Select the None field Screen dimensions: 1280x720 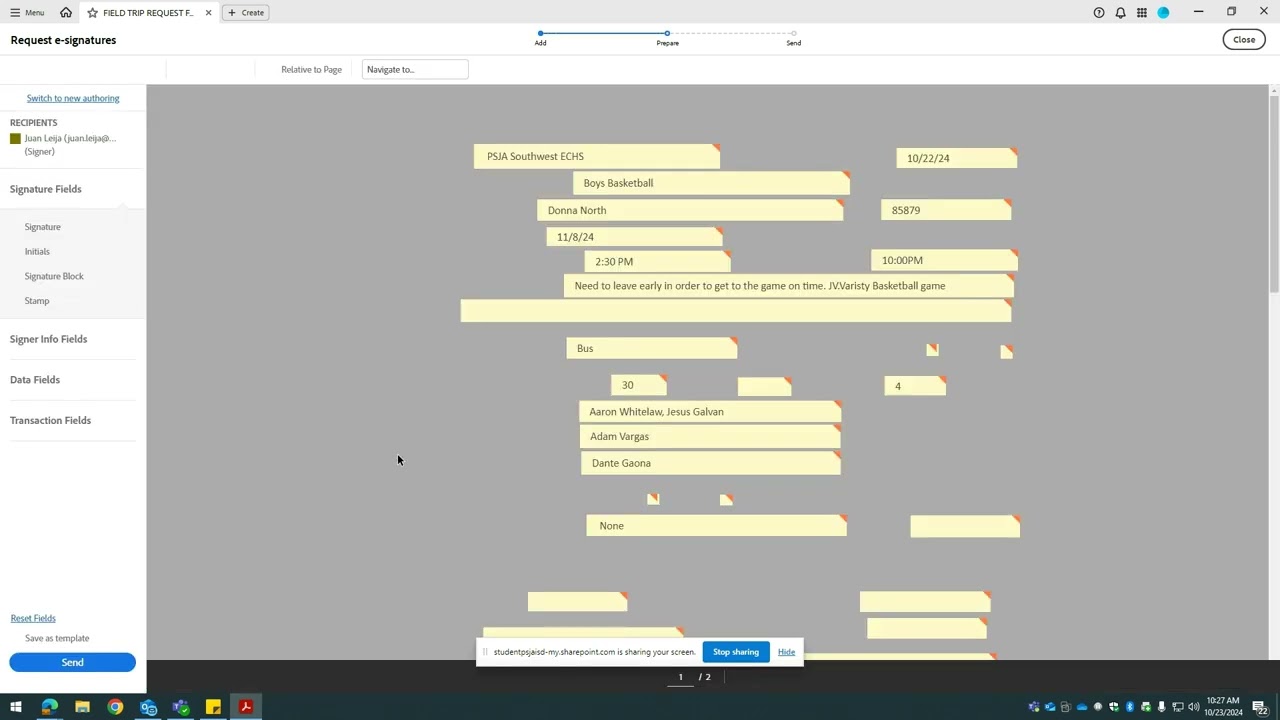tap(716, 526)
